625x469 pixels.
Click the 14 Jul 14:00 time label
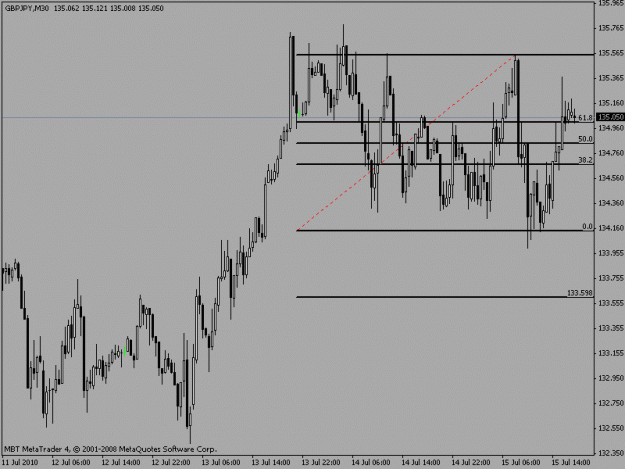[421, 462]
